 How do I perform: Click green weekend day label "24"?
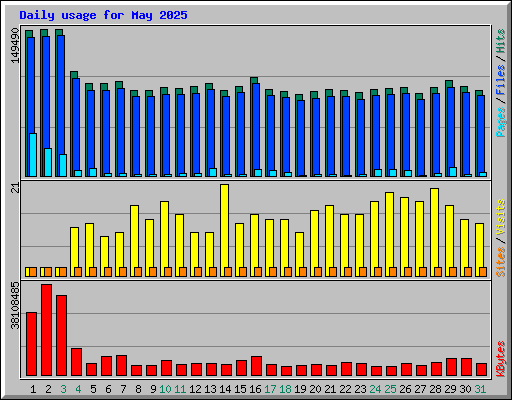click(x=375, y=389)
